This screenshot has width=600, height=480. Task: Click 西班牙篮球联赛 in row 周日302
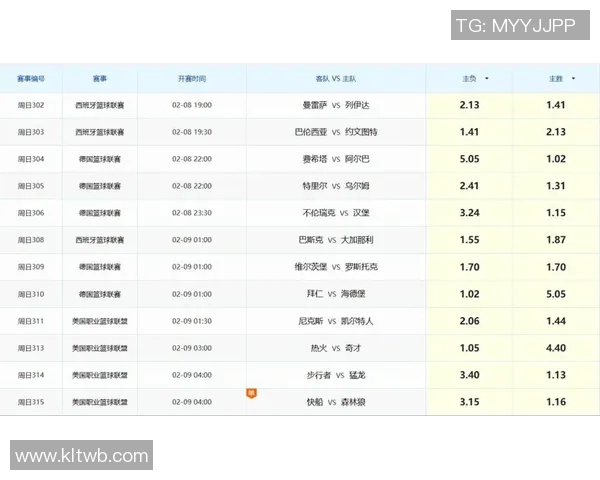(x=100, y=105)
